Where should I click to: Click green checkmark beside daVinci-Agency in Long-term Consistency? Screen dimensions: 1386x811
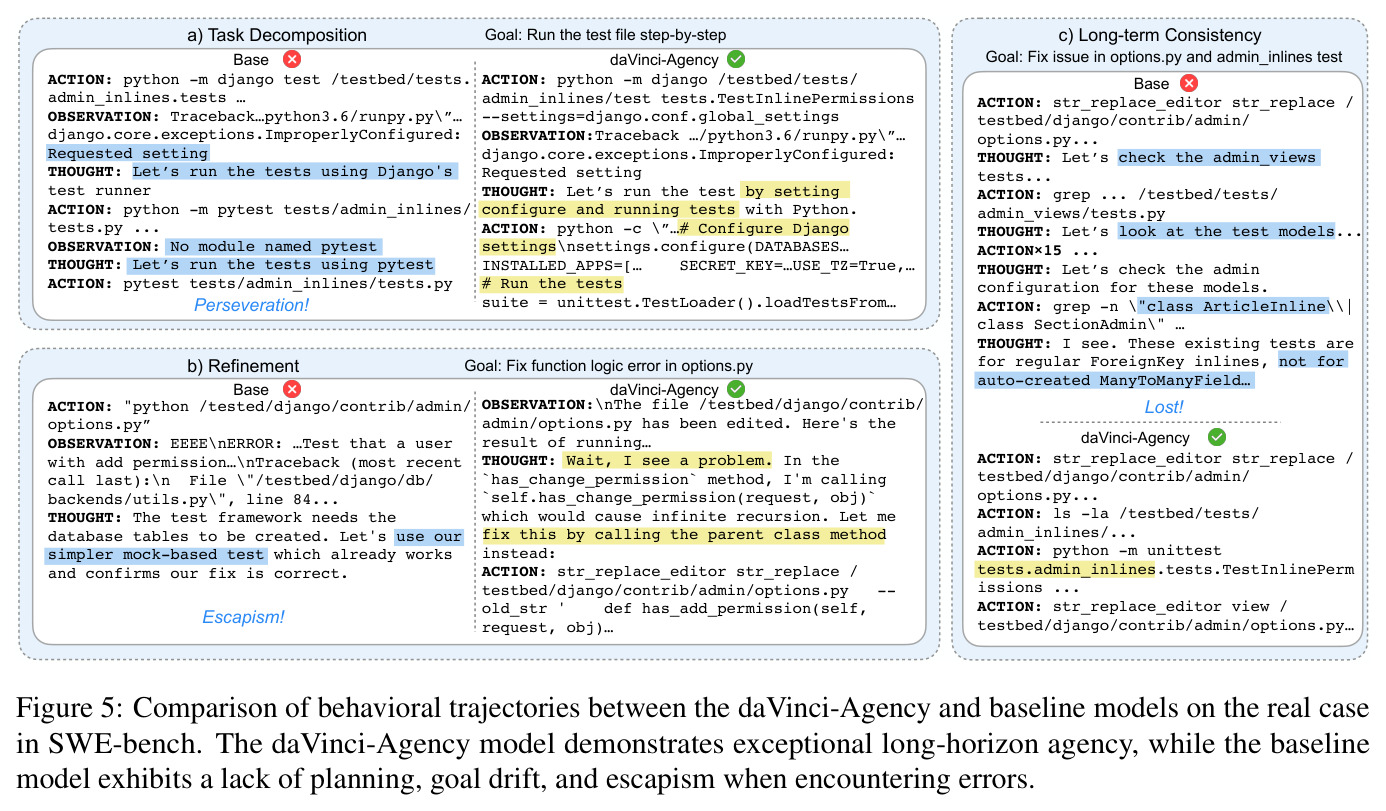pyautogui.click(x=1217, y=437)
